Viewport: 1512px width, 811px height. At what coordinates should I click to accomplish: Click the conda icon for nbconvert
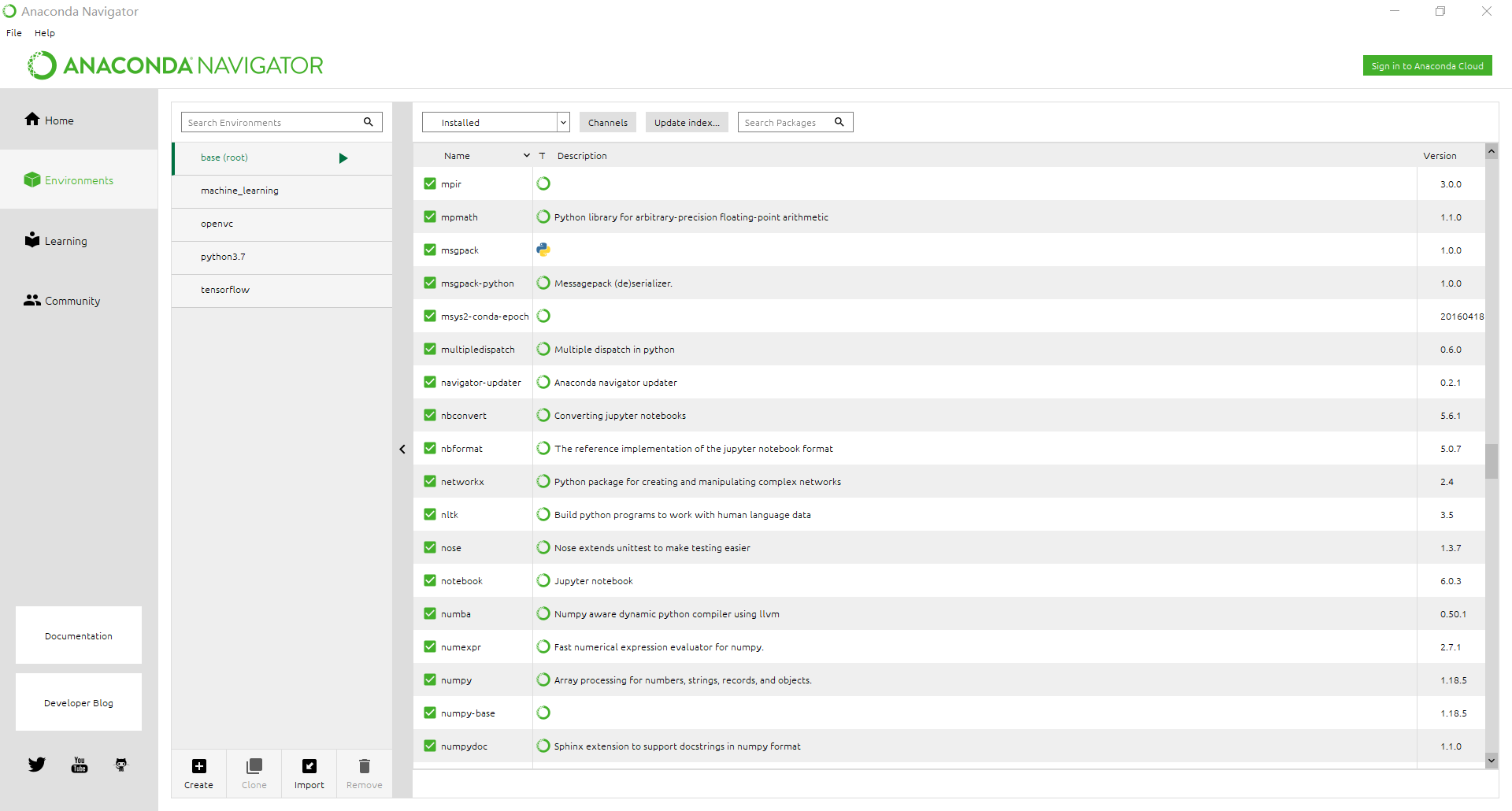pos(543,415)
